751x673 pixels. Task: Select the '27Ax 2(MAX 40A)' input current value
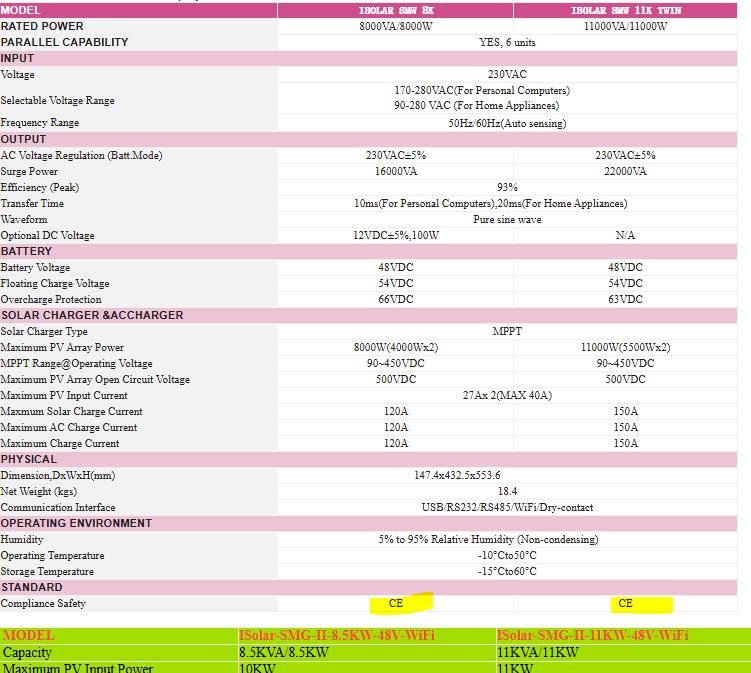click(x=507, y=395)
